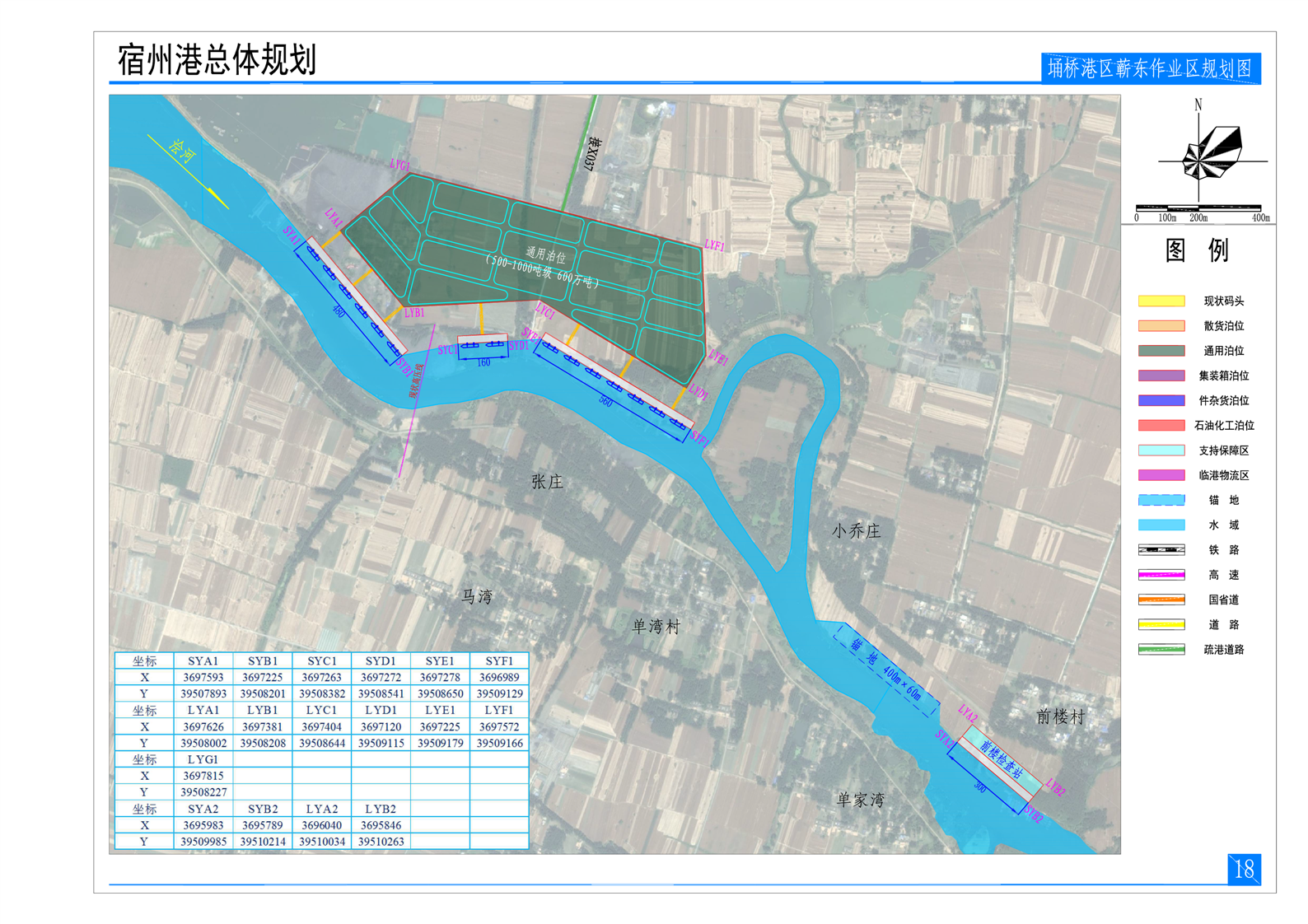Click the red 石油化工泊位 legend swatch
Image resolution: width=1308 pixels, height=924 pixels.
pos(1161,426)
